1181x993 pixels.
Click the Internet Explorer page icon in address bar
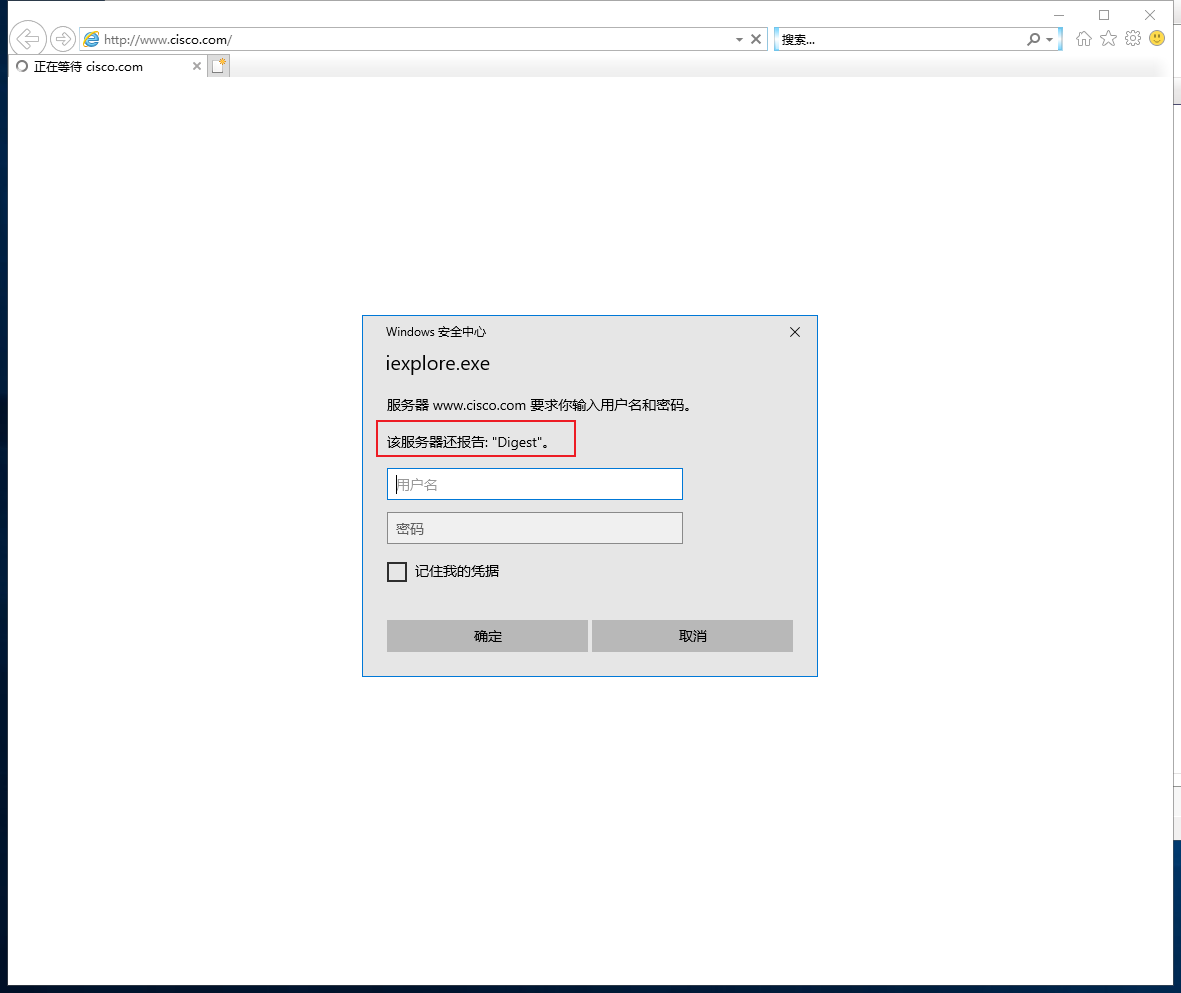pos(91,39)
